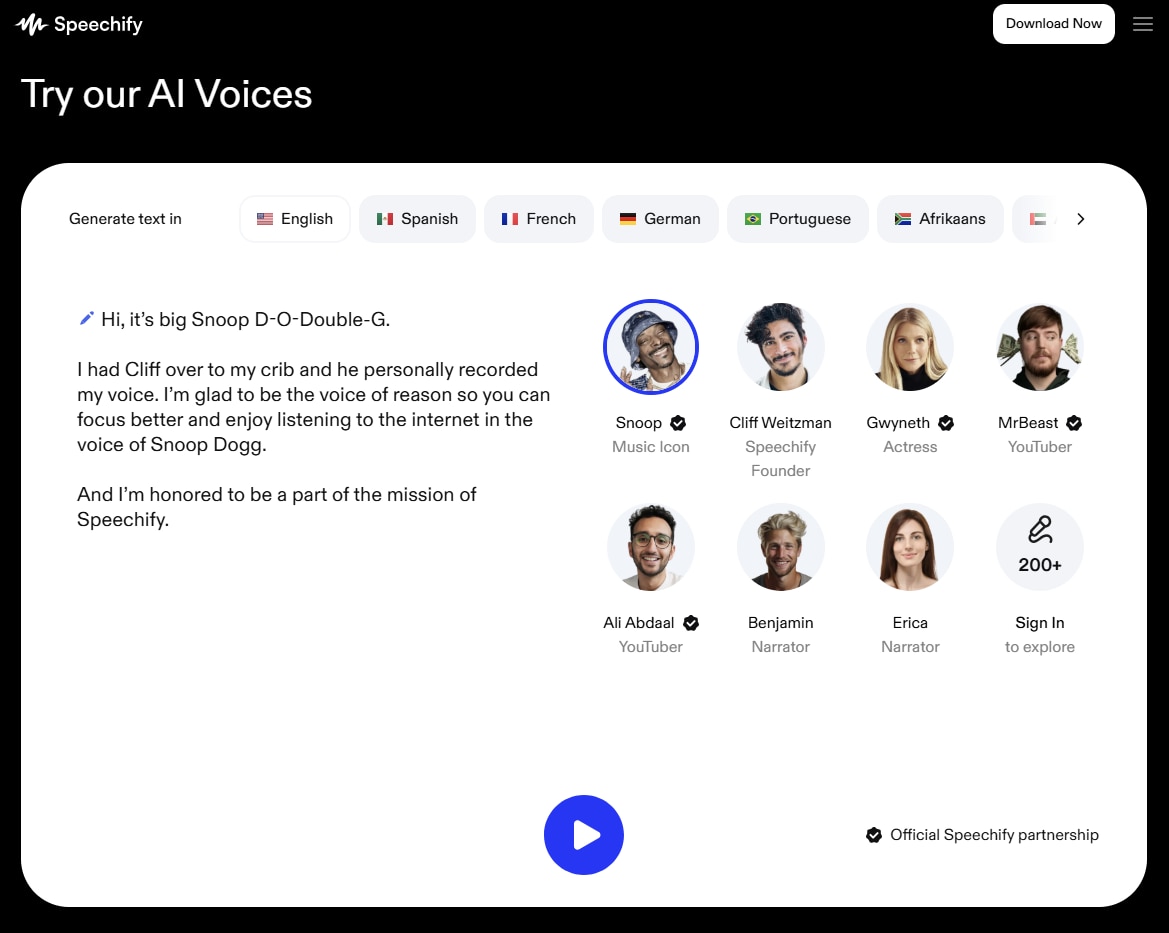The height and width of the screenshot is (933, 1169).
Task: Click the "Generate text in" label
Action: pos(125,219)
